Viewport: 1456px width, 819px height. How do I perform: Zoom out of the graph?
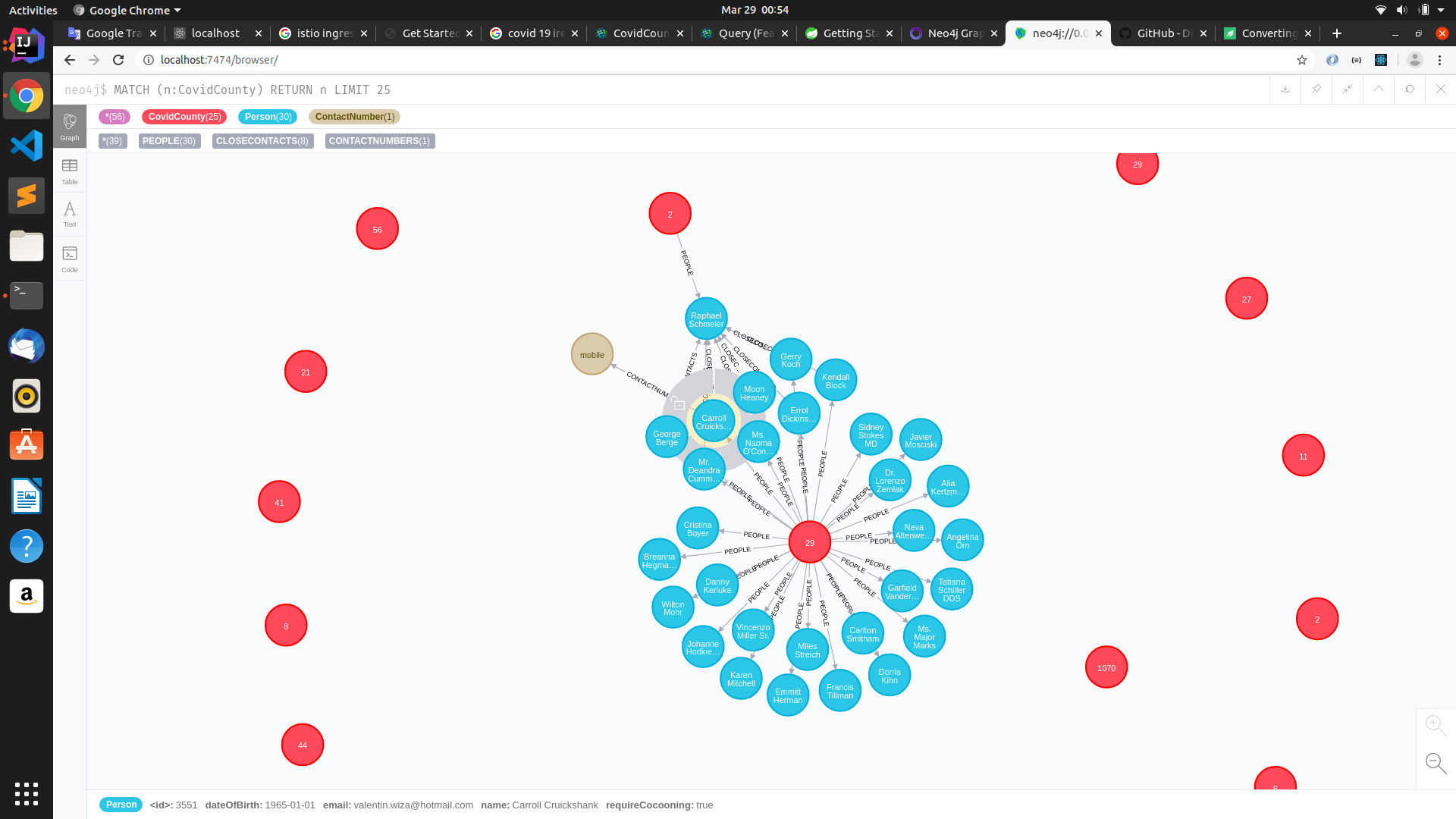coord(1435,762)
